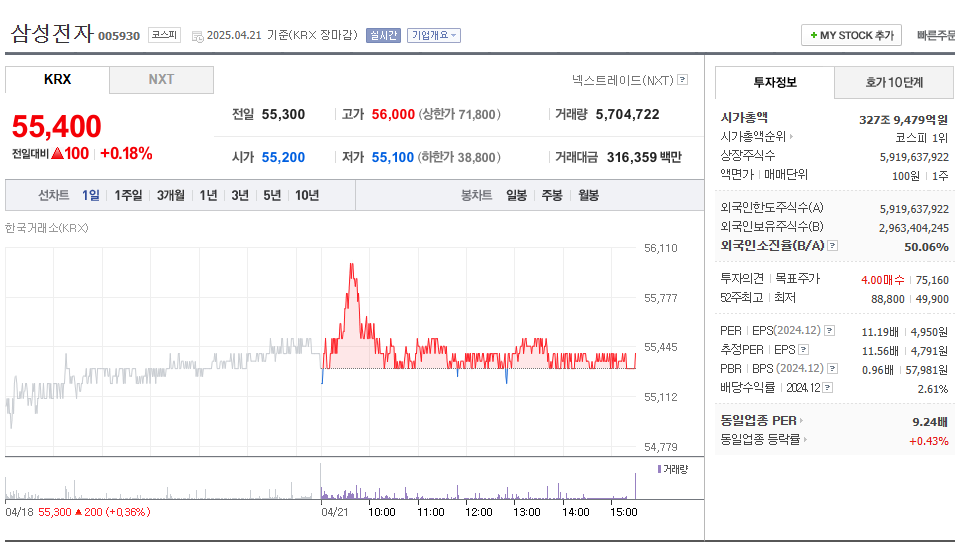Viewport: 955px width, 542px height.
Task: Click the +0.18% change rate
Action: pos(126,153)
